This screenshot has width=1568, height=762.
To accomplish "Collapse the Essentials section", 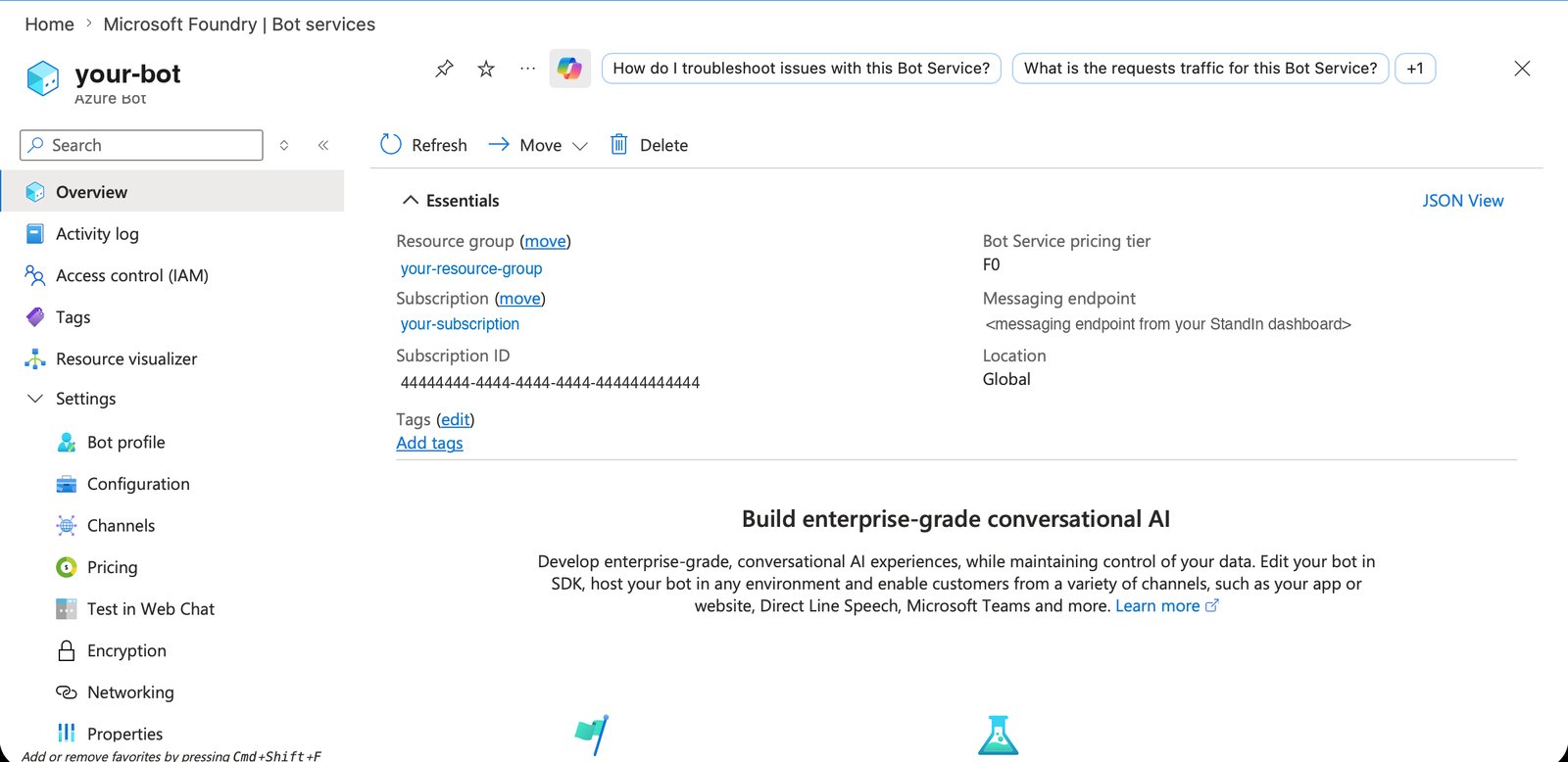I will pyautogui.click(x=411, y=200).
